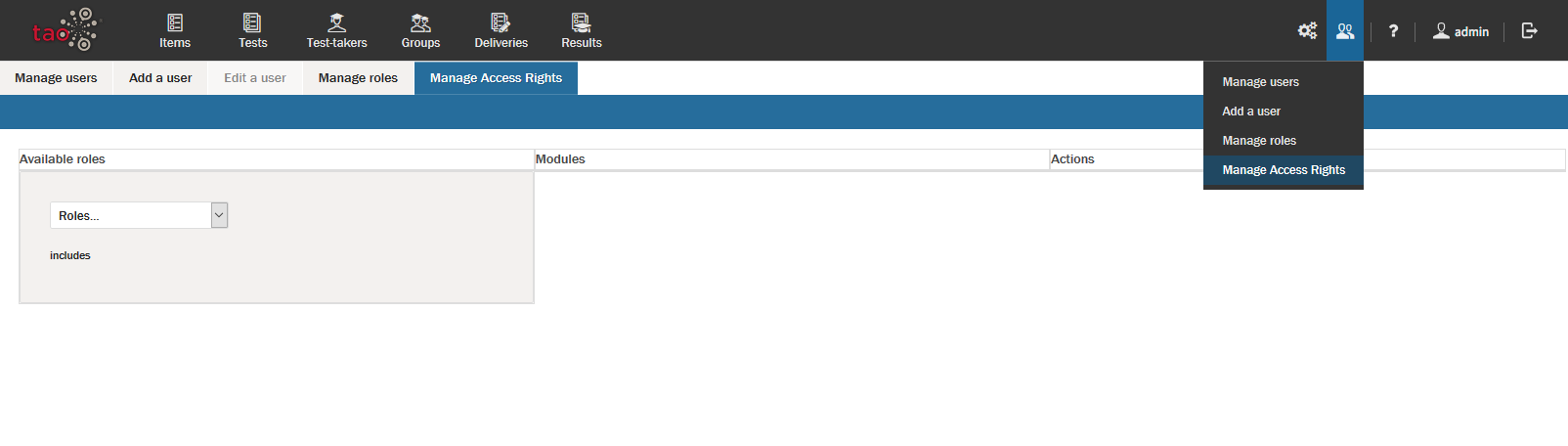Choose Add a user in dropdown menu

click(x=1251, y=111)
